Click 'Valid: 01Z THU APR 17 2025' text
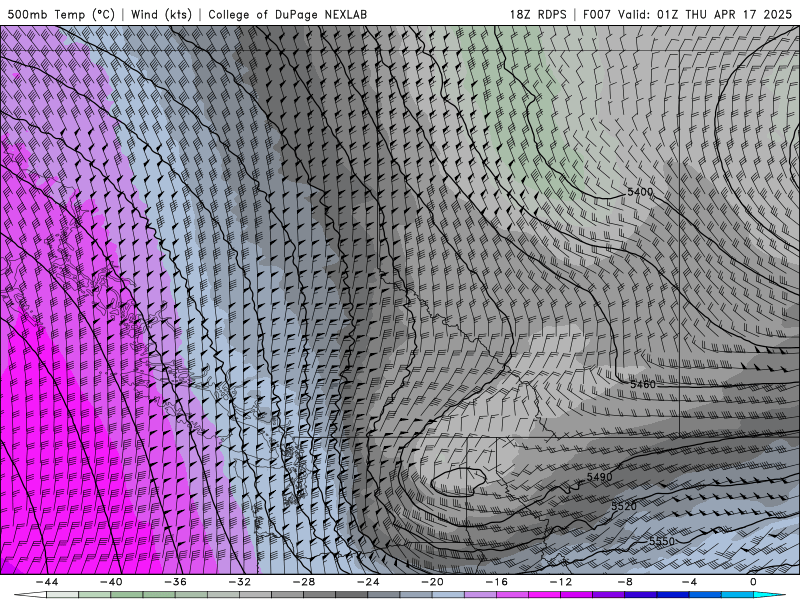The image size is (800, 600). click(705, 14)
